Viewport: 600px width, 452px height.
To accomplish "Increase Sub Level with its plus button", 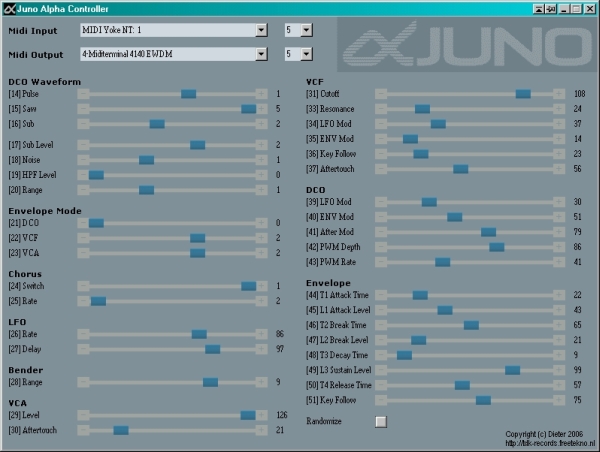I will pyautogui.click(x=261, y=145).
